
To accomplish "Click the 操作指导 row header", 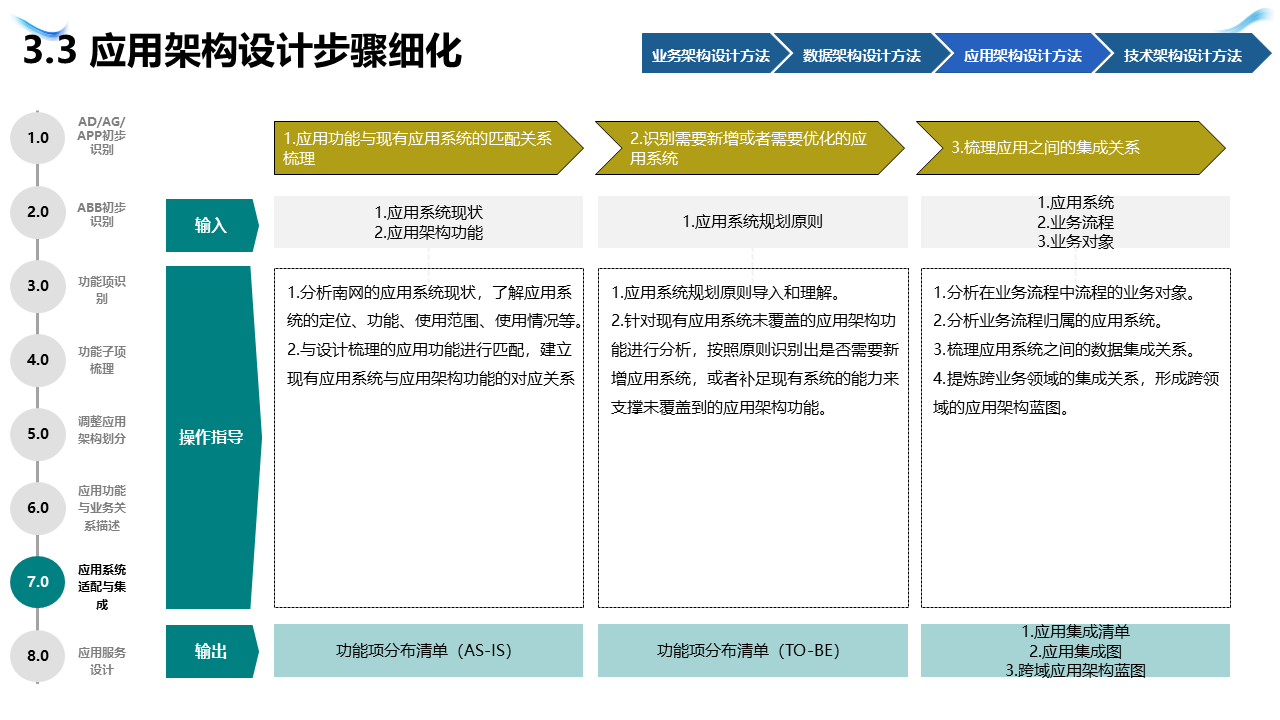I will click(x=212, y=437).
